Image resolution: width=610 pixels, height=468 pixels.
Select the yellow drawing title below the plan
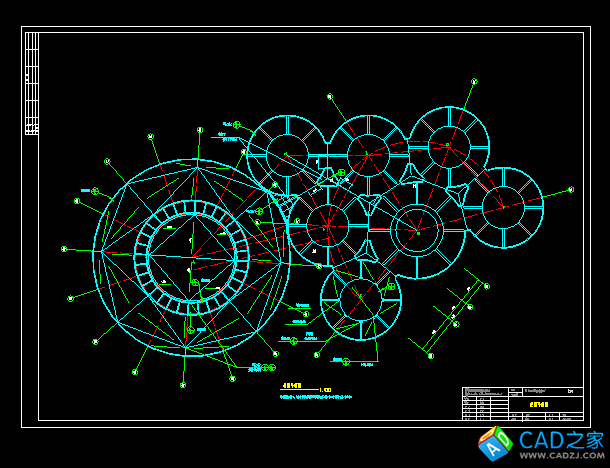tap(292, 384)
